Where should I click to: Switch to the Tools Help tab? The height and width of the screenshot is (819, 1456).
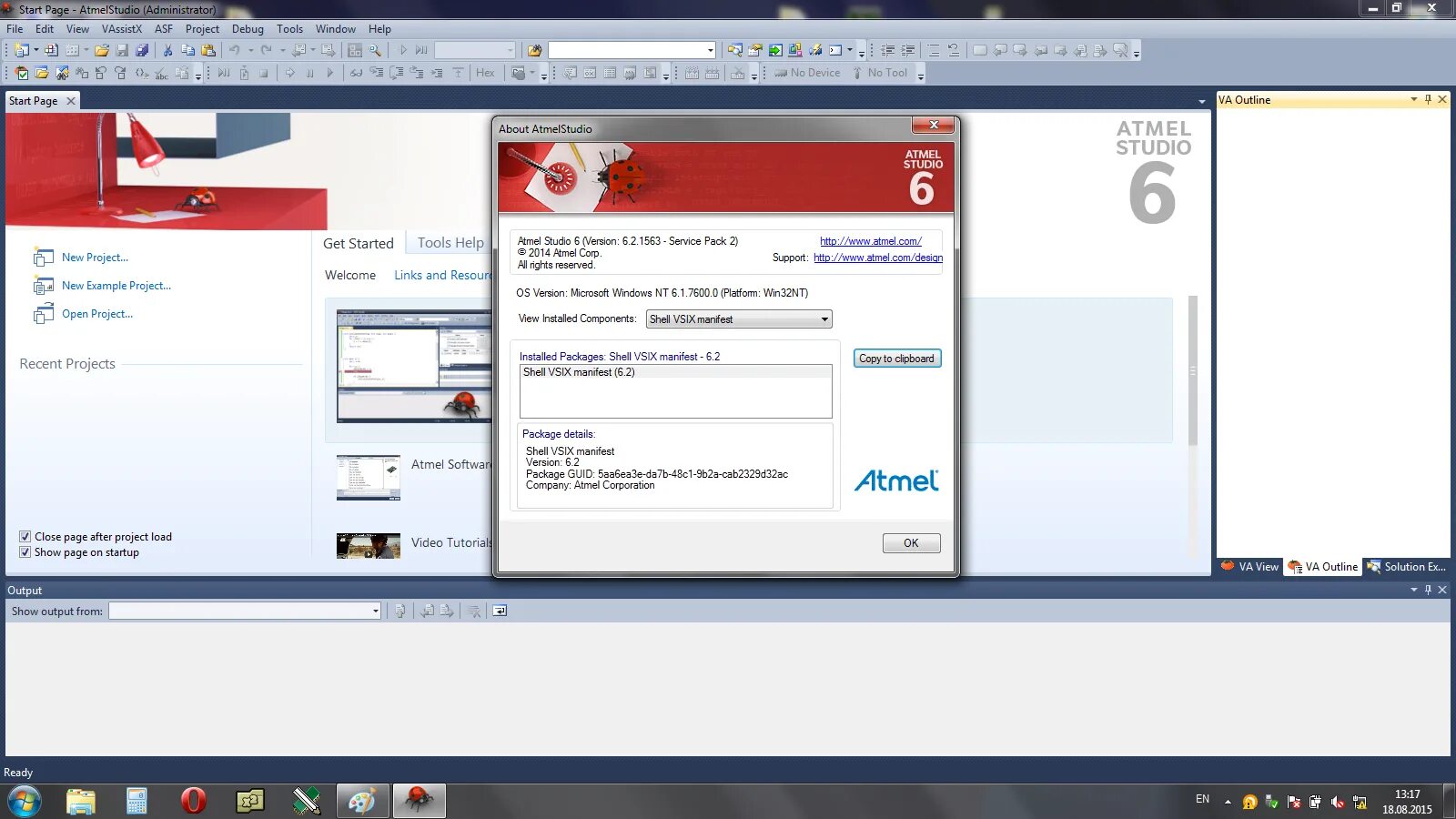point(450,243)
